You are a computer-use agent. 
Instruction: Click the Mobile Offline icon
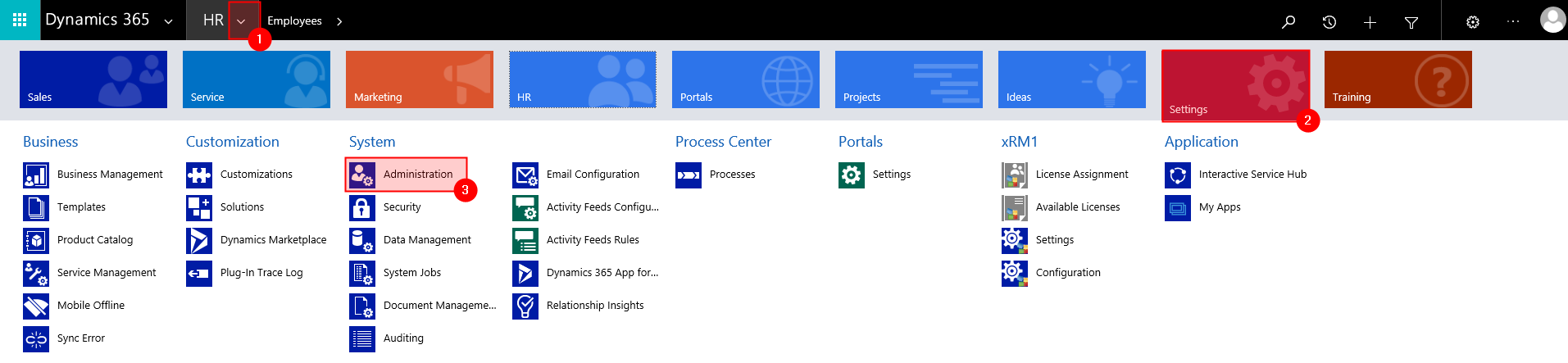36,306
